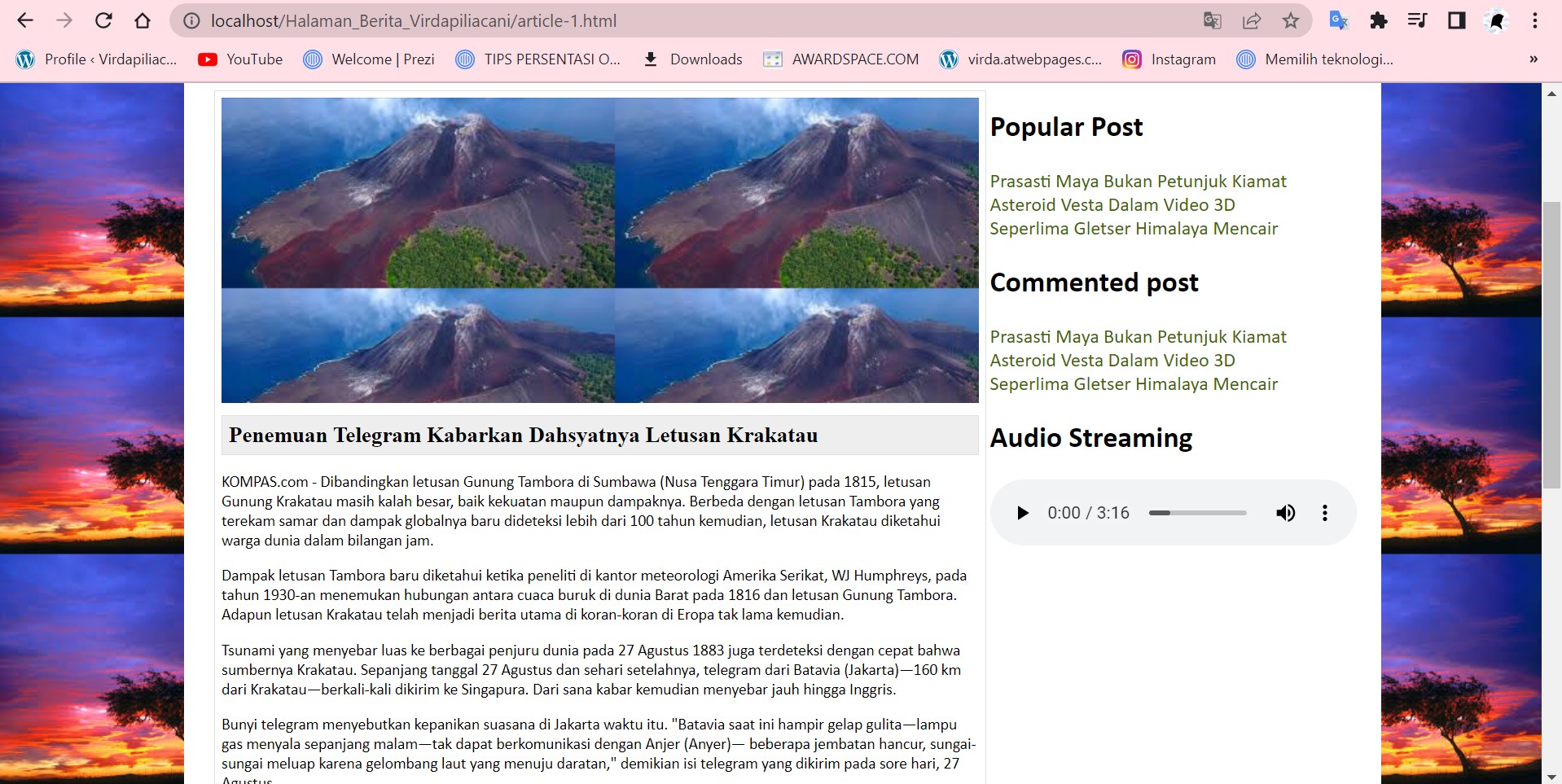Go to the browser home page
The image size is (1562, 784).
143,20
